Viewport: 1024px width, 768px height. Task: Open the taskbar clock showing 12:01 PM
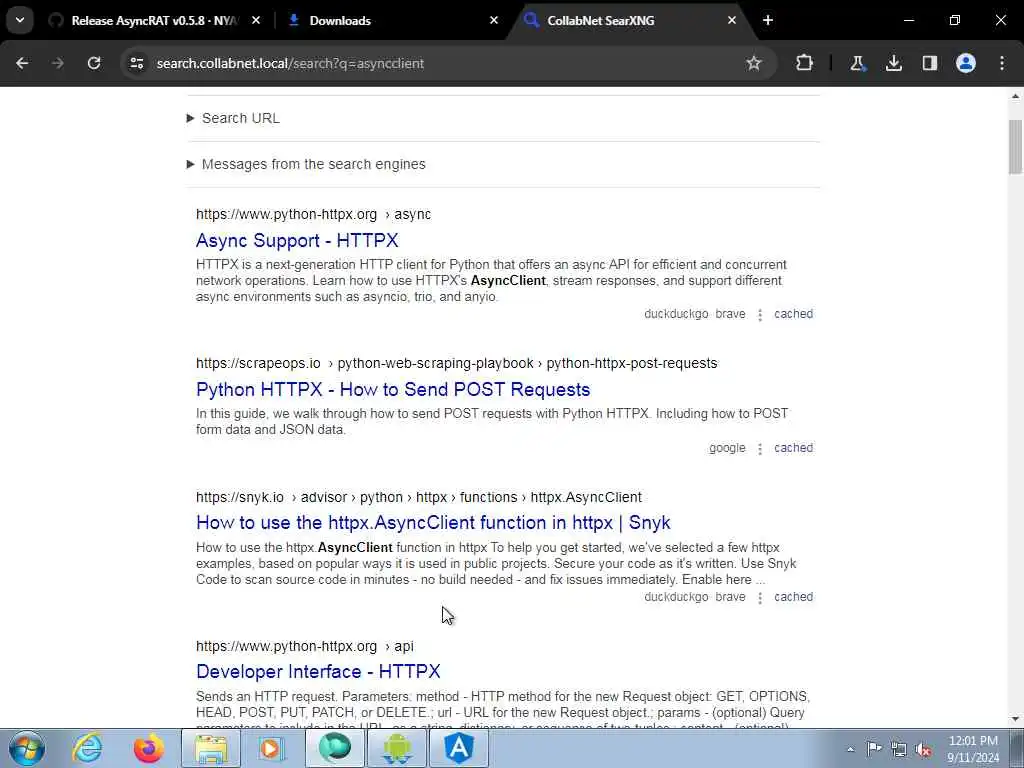click(973, 749)
